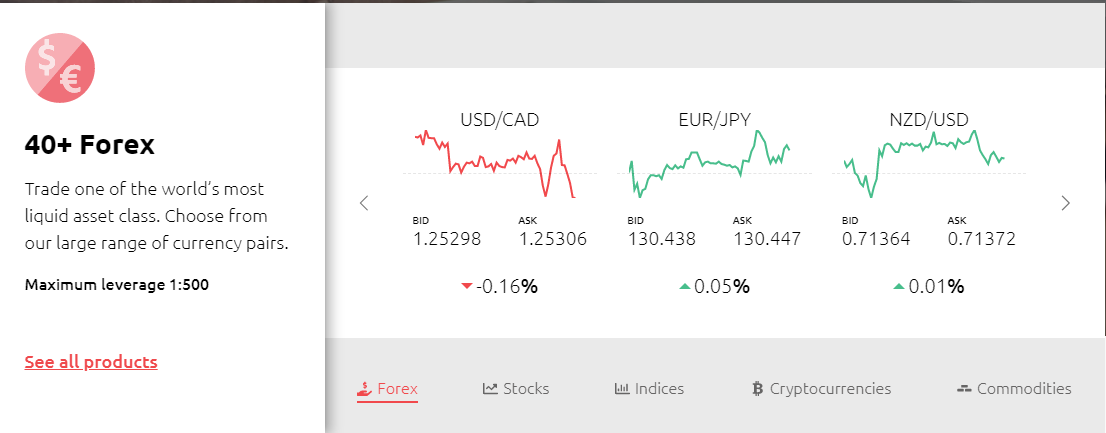Click the Stocks chart line icon
1106x433 pixels.
(490, 388)
